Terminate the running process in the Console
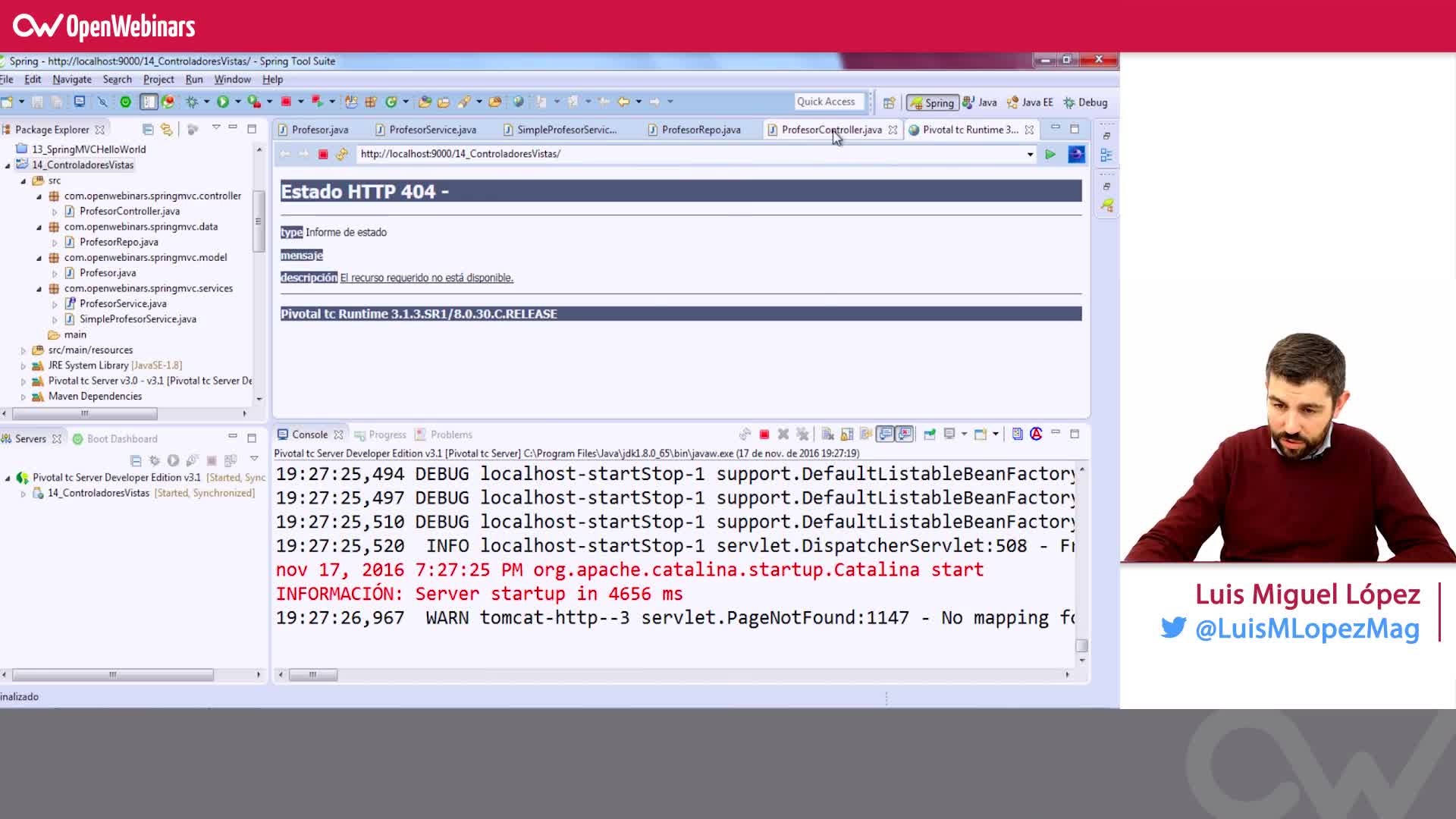1456x819 pixels. pyautogui.click(x=765, y=434)
